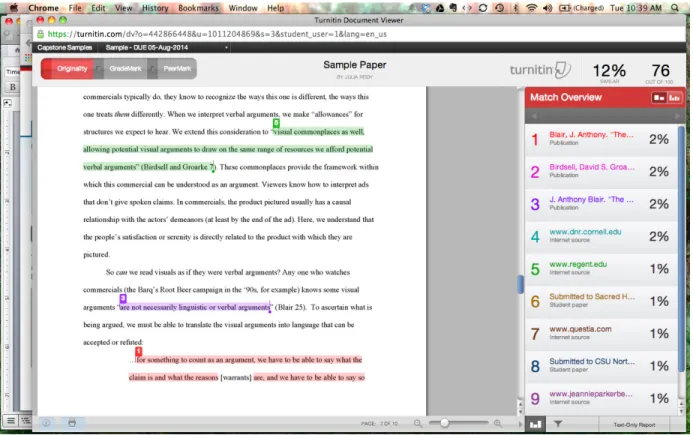
Task: Click the Bold B button in the background window
Action: coord(12,87)
